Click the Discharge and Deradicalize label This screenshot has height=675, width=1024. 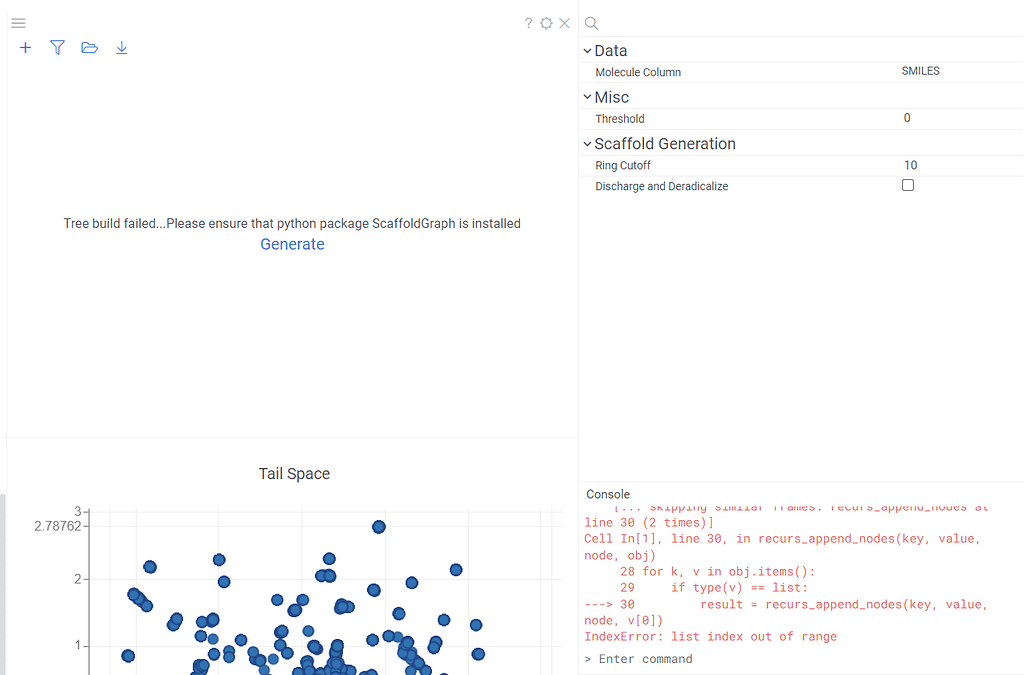pyautogui.click(x=662, y=187)
